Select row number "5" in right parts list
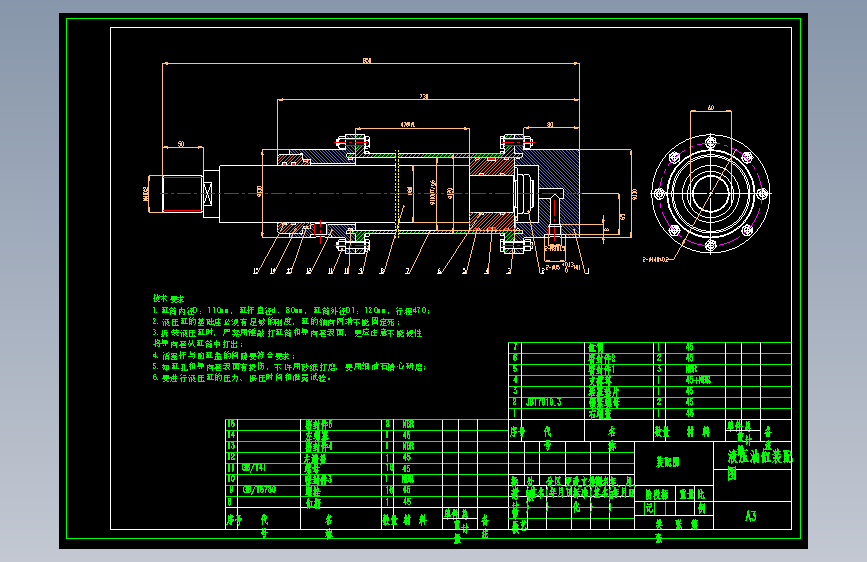Image resolution: width=867 pixels, height=562 pixels. [515, 369]
